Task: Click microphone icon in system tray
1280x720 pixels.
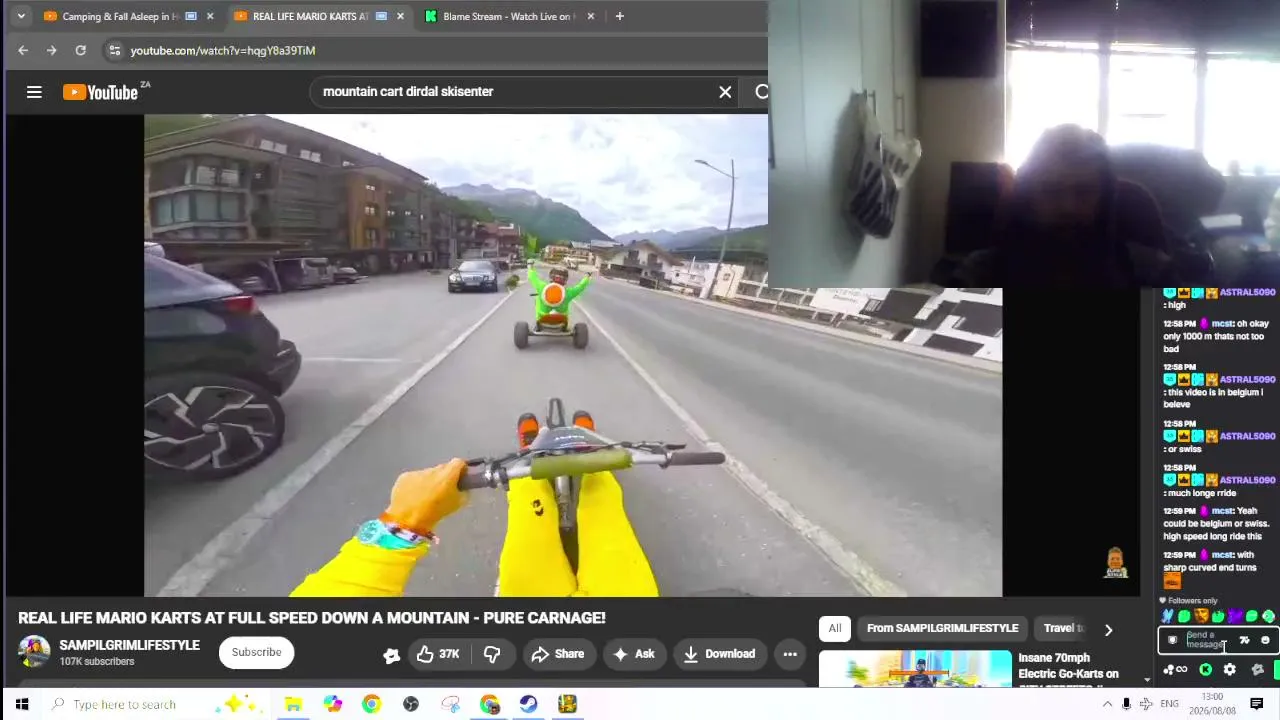Action: 1126,704
